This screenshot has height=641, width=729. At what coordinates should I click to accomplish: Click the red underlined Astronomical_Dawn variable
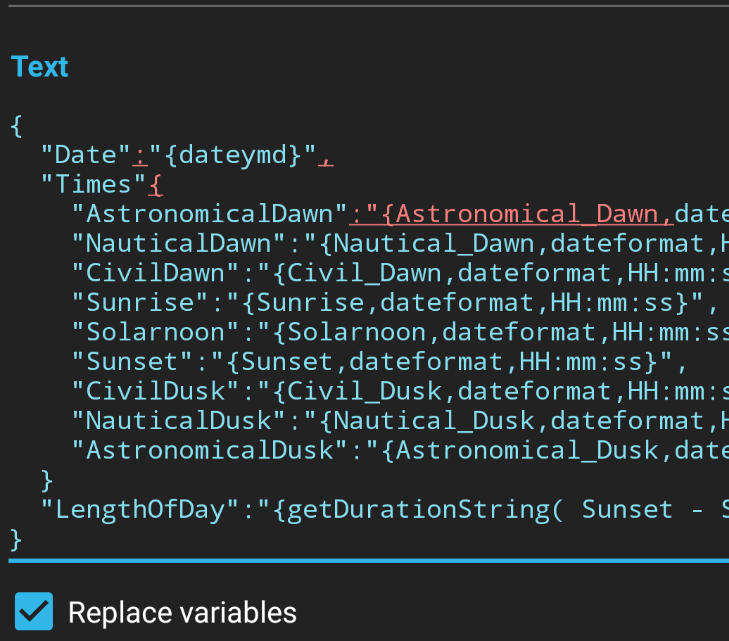(x=527, y=213)
